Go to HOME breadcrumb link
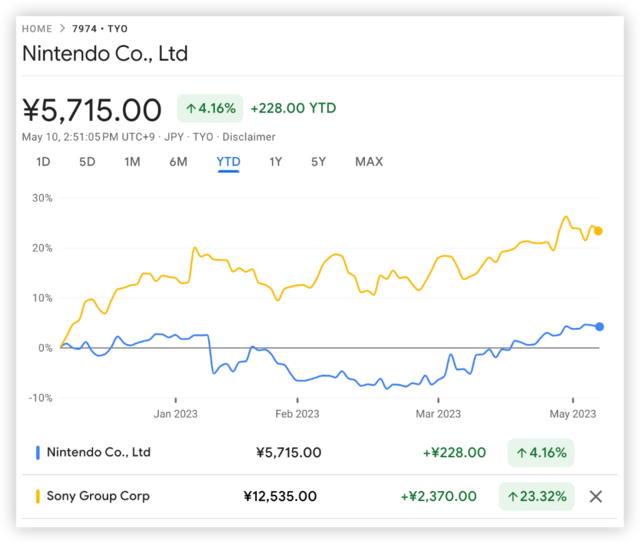 coord(37,29)
